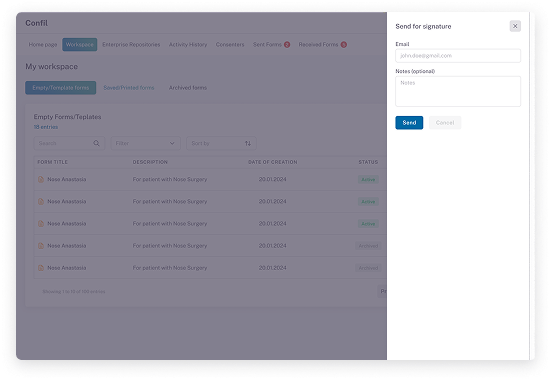Click the second row's Active status badge
The width and height of the screenshot is (552, 380).
point(368,202)
